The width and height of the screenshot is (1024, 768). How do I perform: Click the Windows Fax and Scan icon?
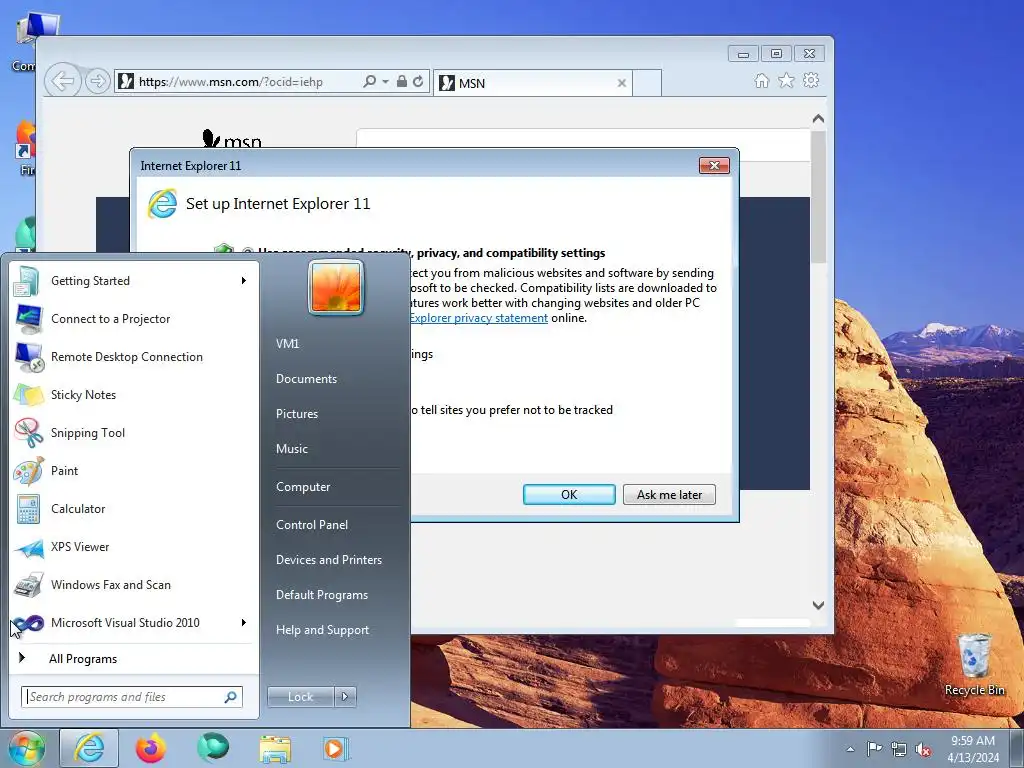(x=28, y=585)
